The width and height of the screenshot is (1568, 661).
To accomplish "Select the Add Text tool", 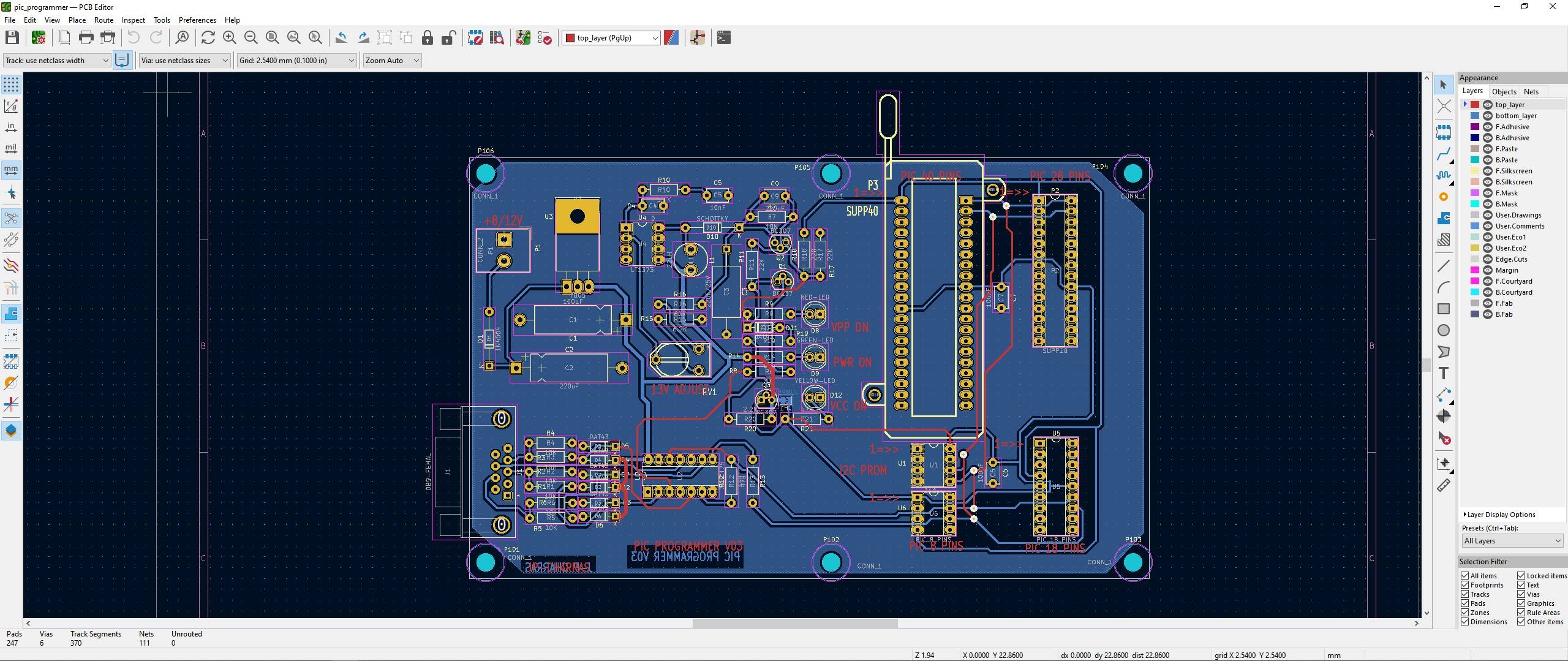I will pyautogui.click(x=1444, y=372).
